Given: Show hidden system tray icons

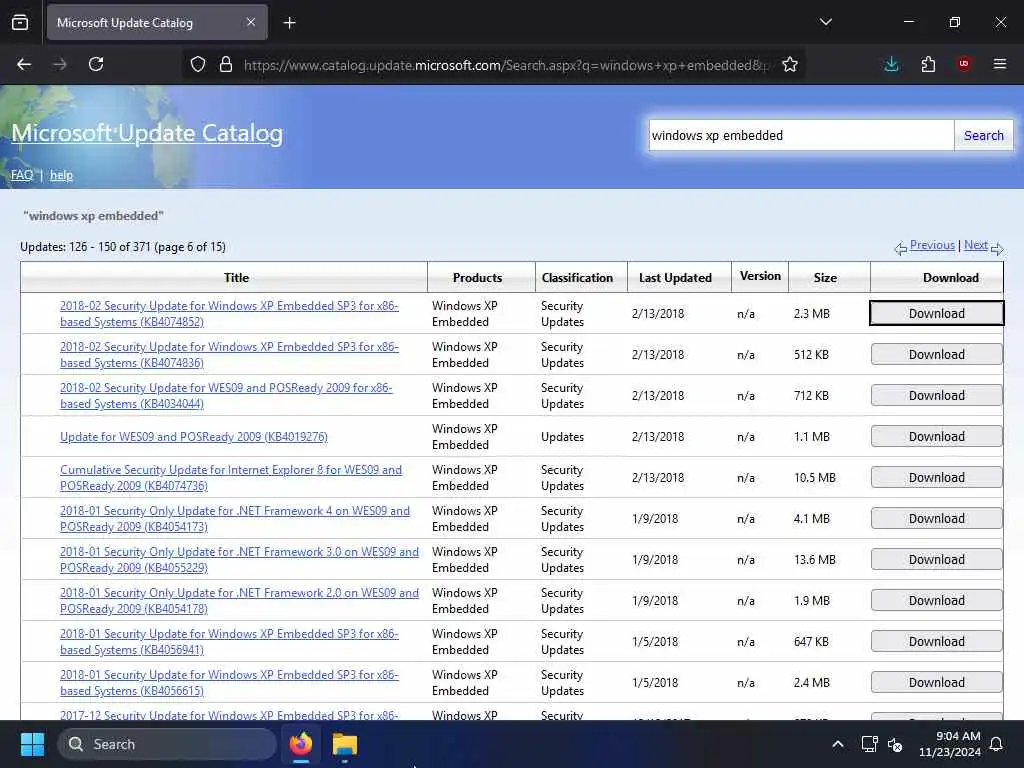Looking at the screenshot, I should click(838, 744).
